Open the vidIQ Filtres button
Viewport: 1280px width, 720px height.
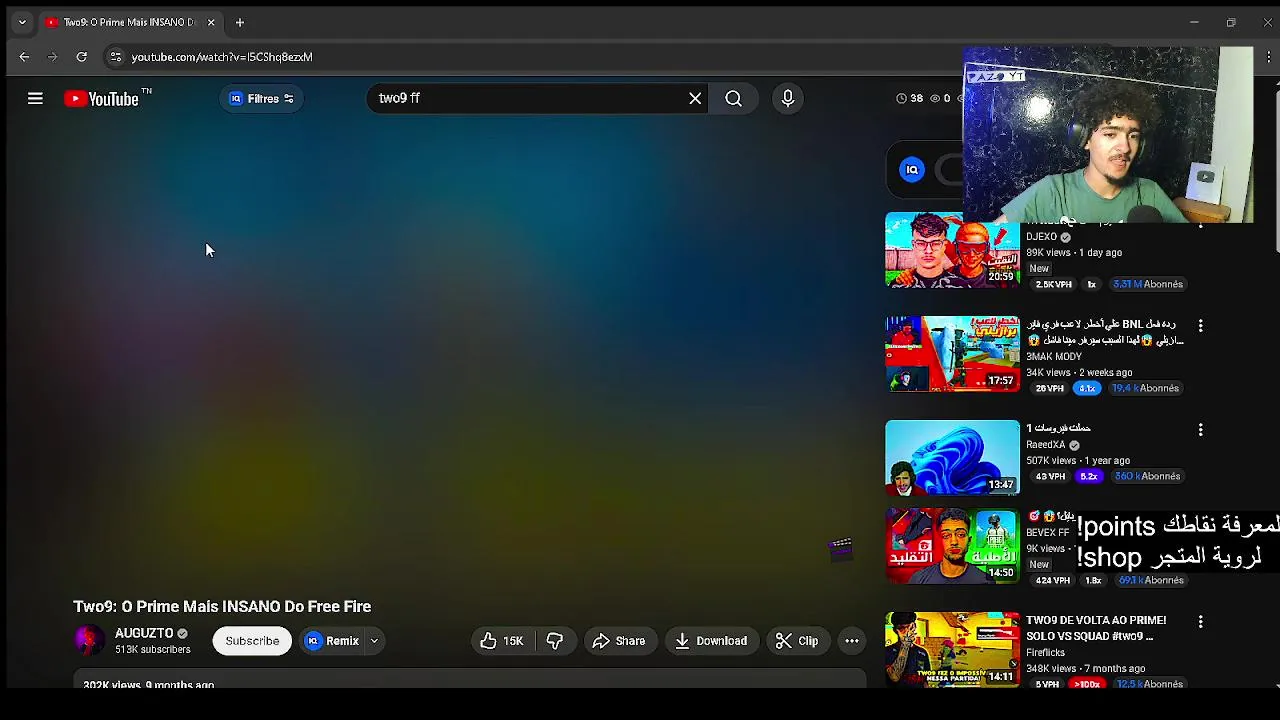[x=262, y=98]
